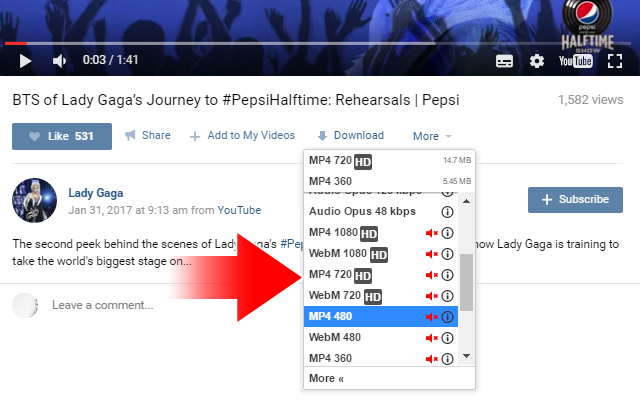The width and height of the screenshot is (640, 400).
Task: Click the format list scrollbar thumb
Action: [x=466, y=282]
